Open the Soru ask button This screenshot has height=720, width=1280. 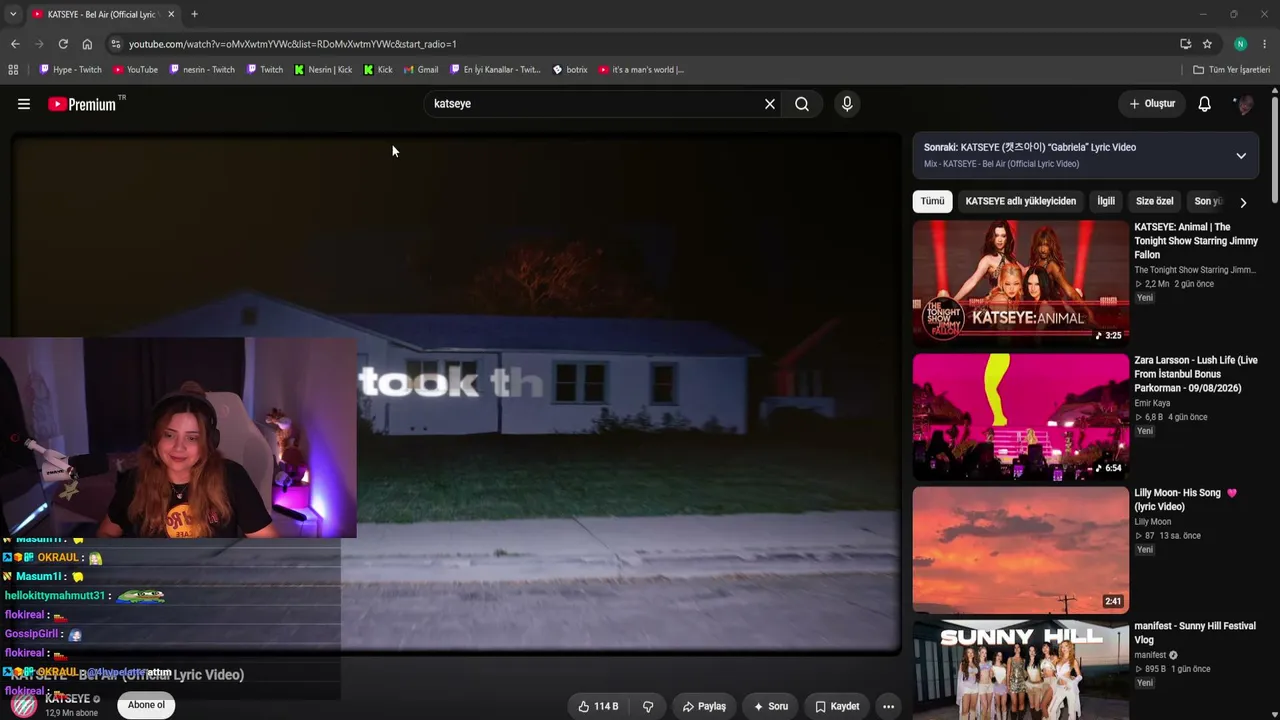771,706
